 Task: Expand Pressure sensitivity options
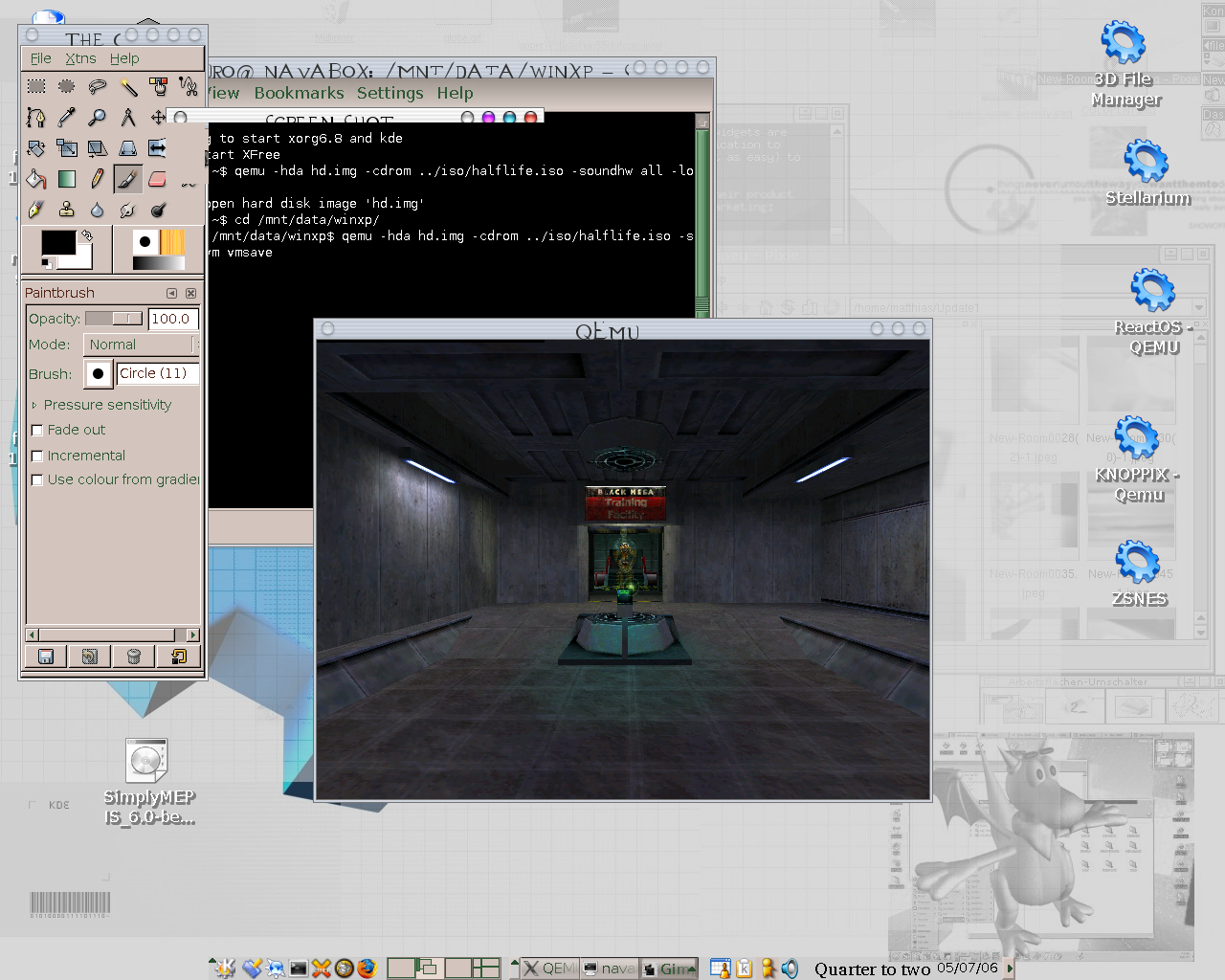(x=34, y=406)
